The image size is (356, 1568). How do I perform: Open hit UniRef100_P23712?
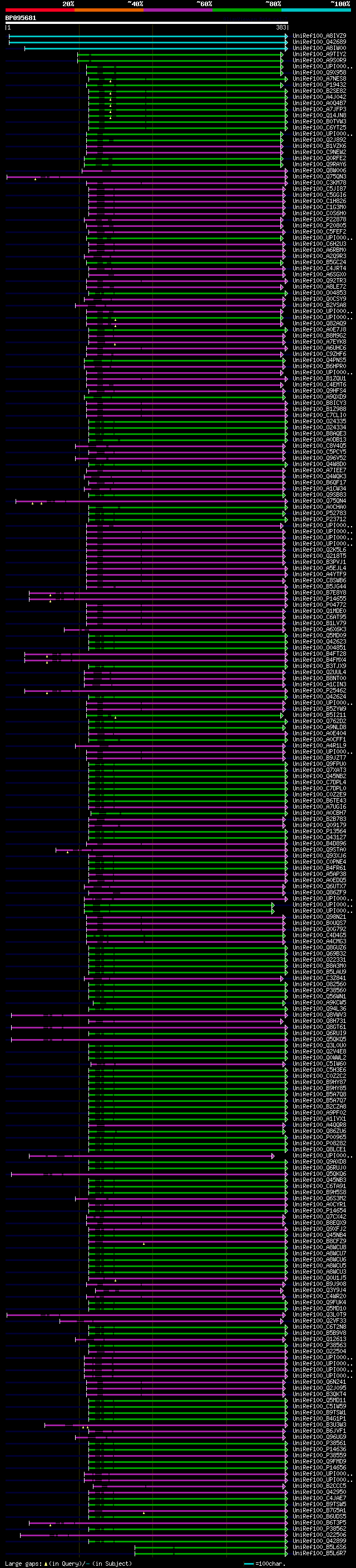[319, 519]
